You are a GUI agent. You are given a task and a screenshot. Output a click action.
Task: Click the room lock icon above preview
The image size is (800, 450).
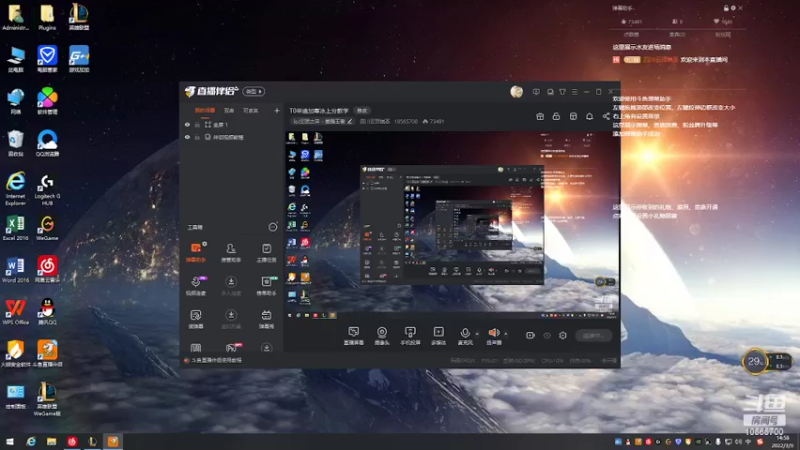point(556,117)
